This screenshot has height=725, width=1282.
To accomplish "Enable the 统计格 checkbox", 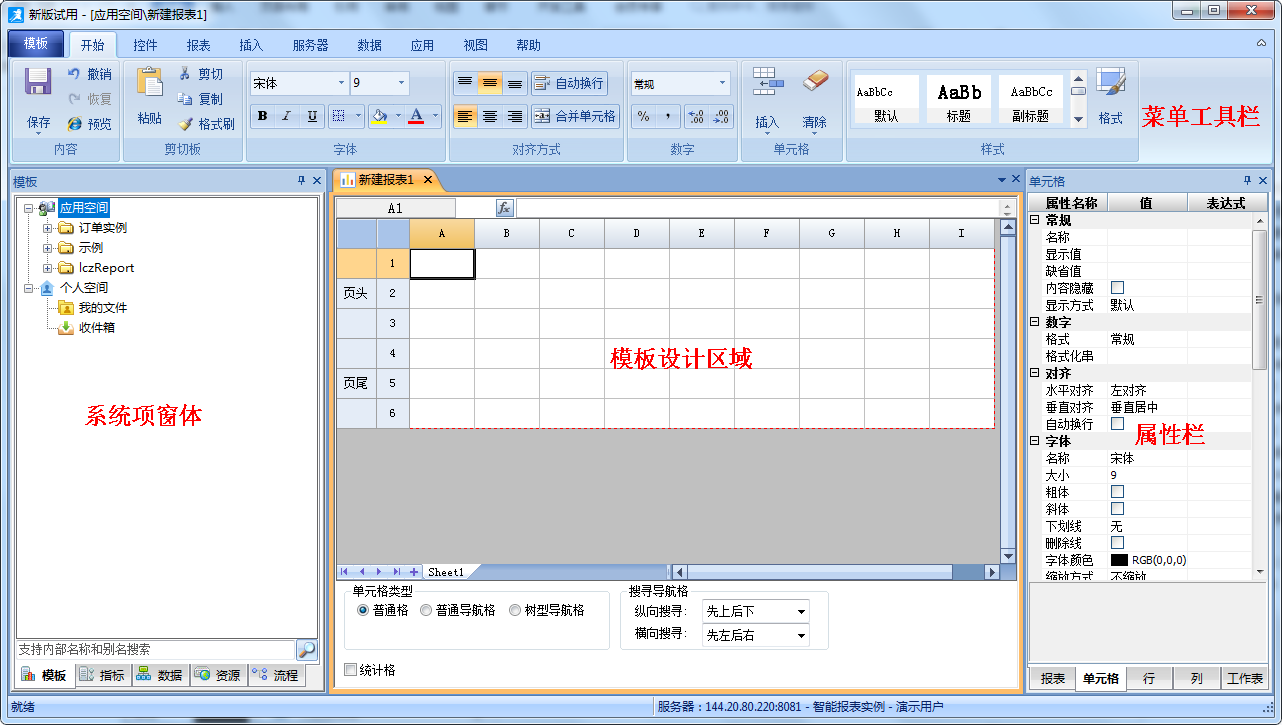I will coord(351,670).
